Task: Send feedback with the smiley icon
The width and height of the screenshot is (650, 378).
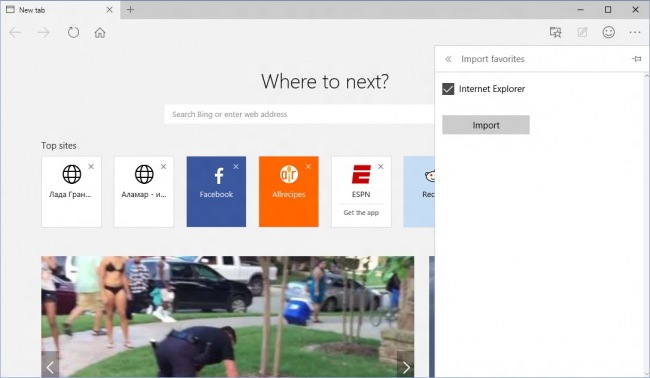Action: 609,32
